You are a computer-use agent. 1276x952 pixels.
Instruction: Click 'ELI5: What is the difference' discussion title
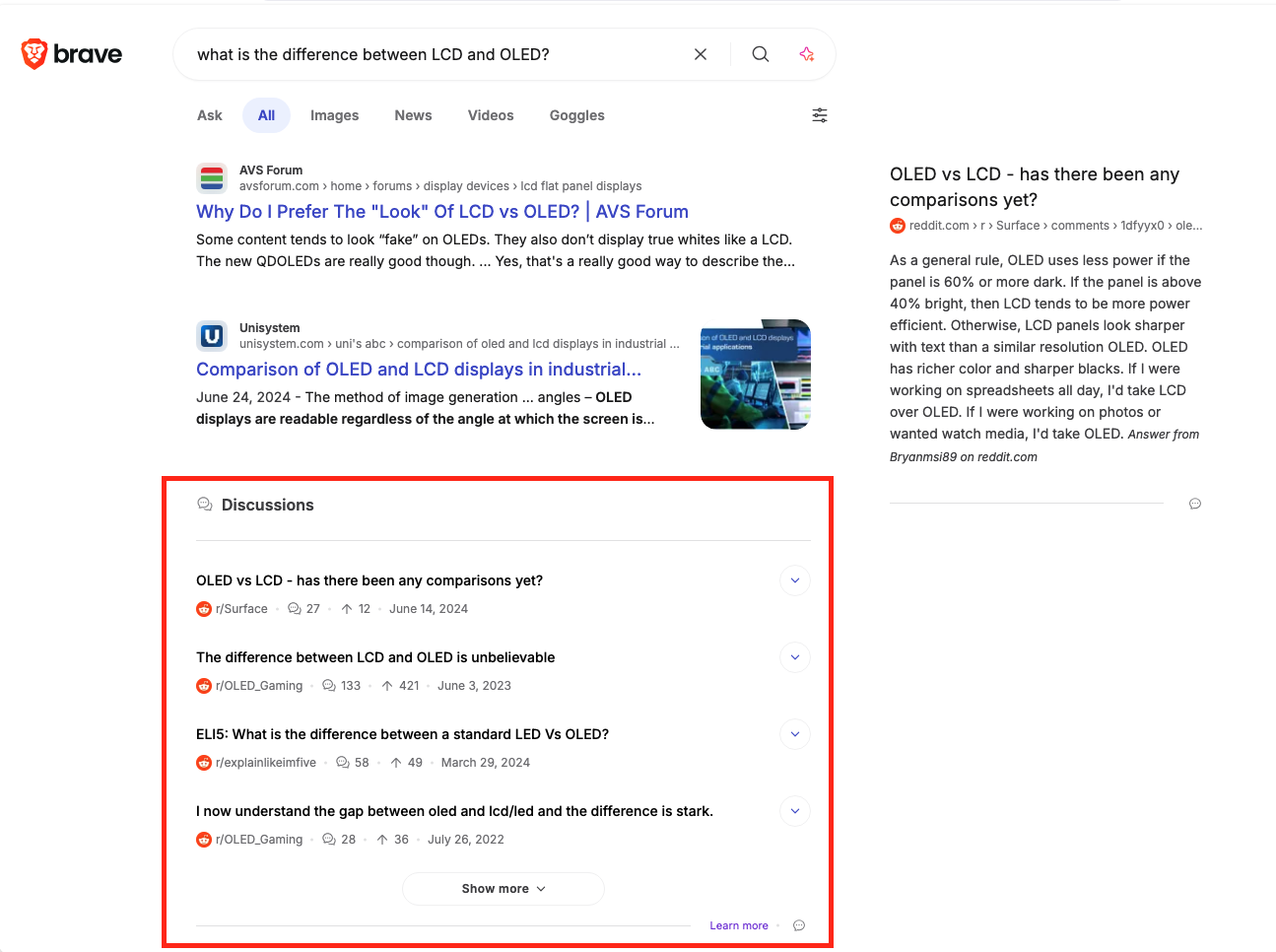(x=402, y=734)
